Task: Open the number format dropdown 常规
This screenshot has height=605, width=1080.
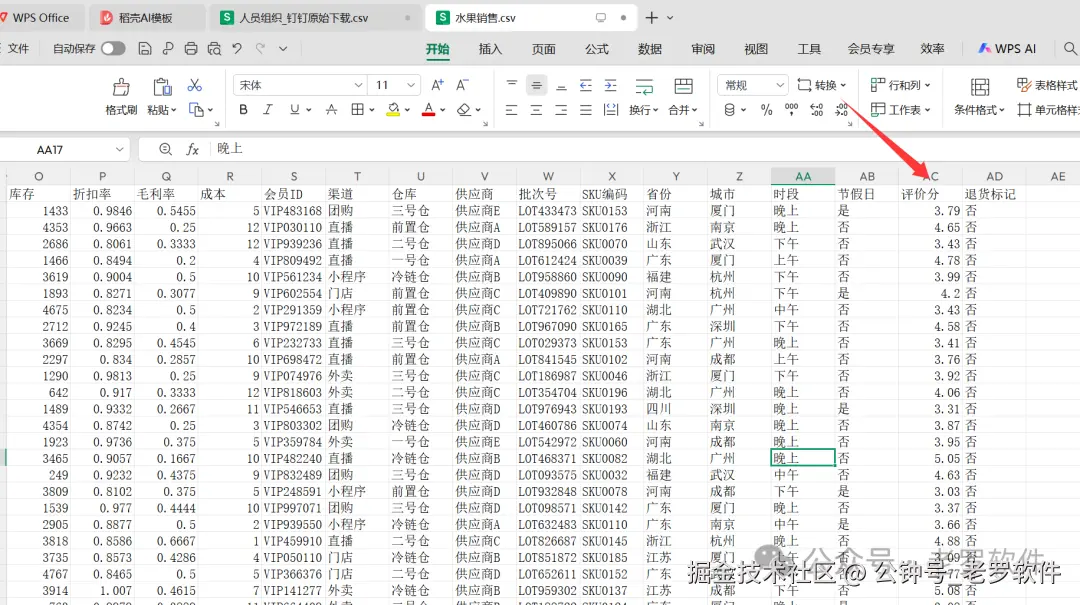Action: (780, 85)
